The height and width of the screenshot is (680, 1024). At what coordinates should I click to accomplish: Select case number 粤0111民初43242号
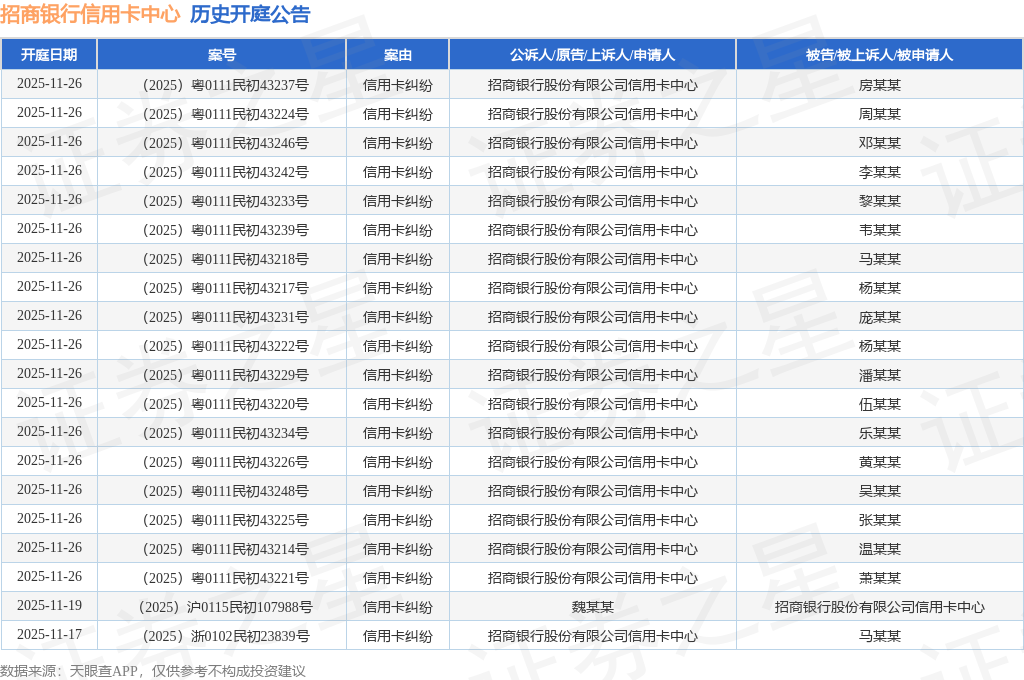pos(225,172)
